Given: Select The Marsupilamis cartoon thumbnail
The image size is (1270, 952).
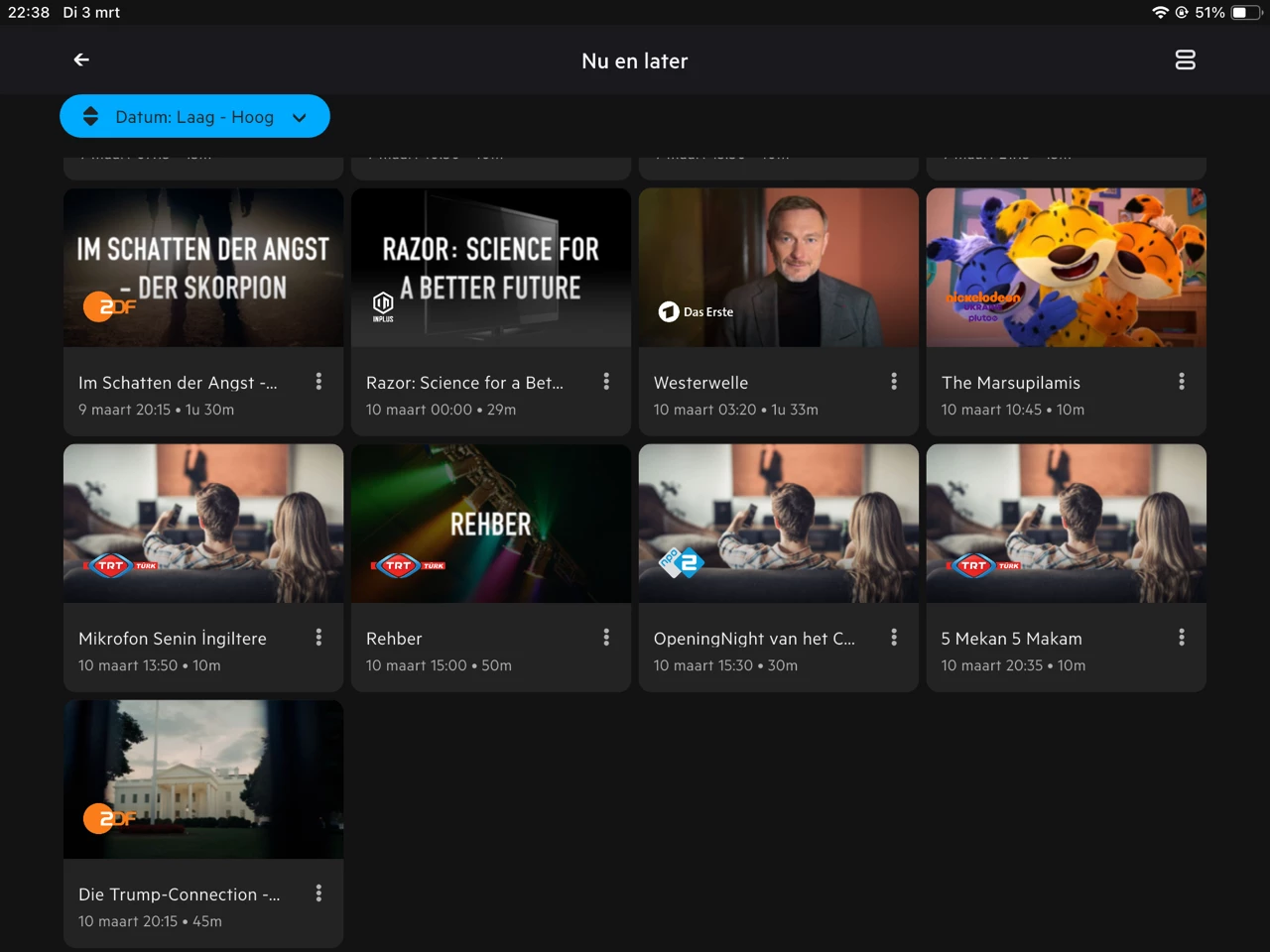Looking at the screenshot, I should click(1067, 268).
